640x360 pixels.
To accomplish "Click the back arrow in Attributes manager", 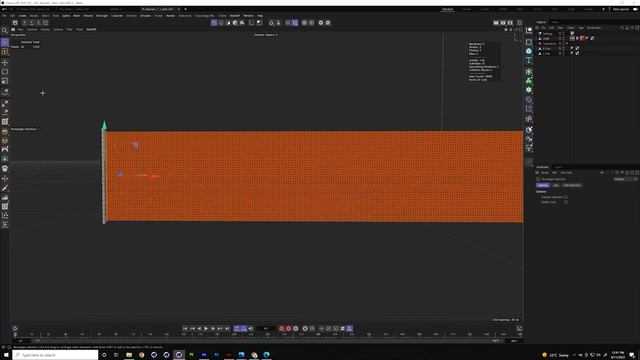I will (602, 173).
